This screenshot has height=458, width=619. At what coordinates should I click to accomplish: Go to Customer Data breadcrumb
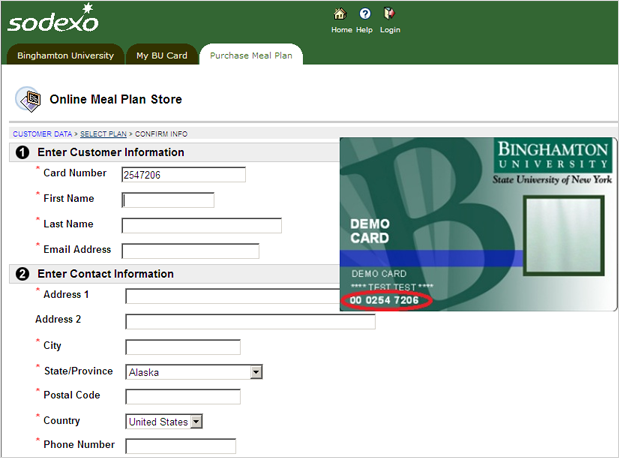pos(42,134)
